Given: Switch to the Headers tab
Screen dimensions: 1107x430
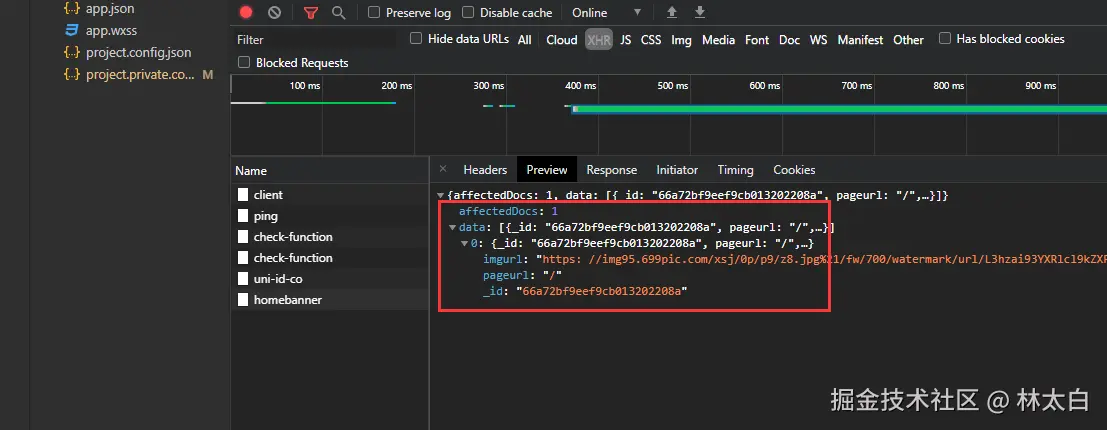Looking at the screenshot, I should [x=485, y=169].
